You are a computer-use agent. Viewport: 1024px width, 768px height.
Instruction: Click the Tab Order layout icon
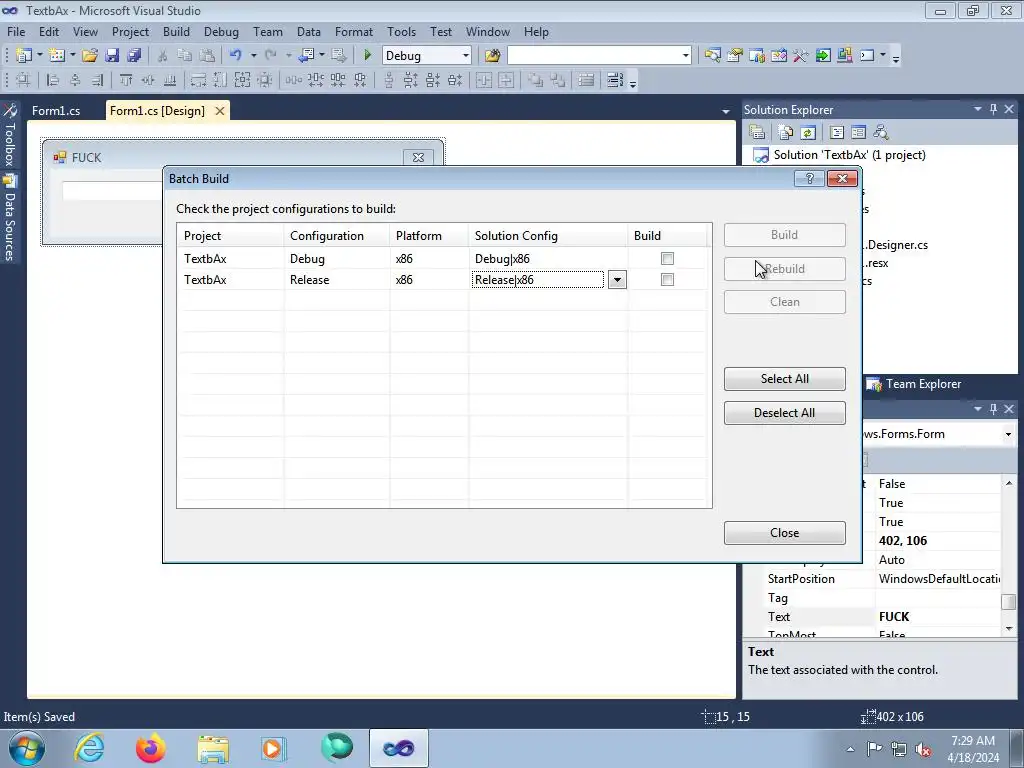[615, 80]
